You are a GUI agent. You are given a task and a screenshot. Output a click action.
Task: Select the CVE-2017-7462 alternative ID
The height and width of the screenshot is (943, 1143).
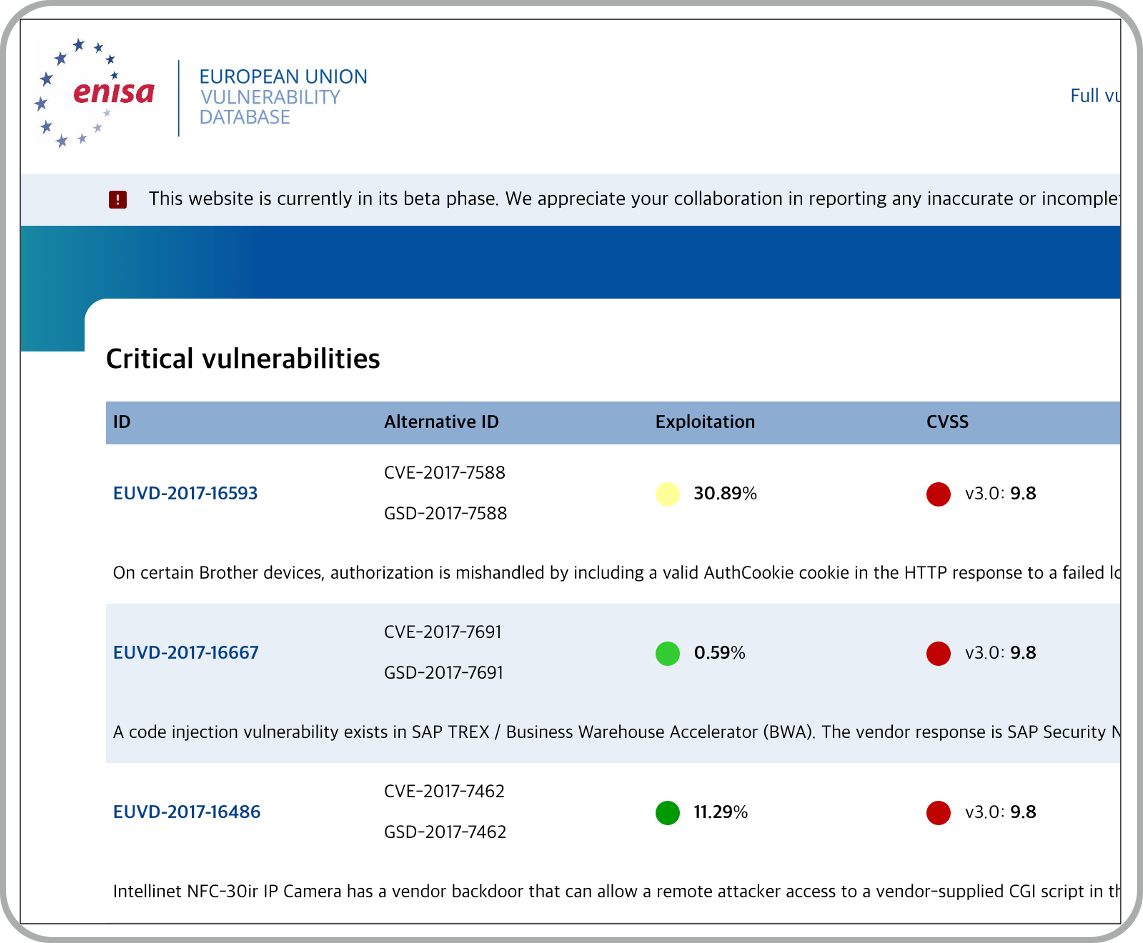pyautogui.click(x=445, y=791)
